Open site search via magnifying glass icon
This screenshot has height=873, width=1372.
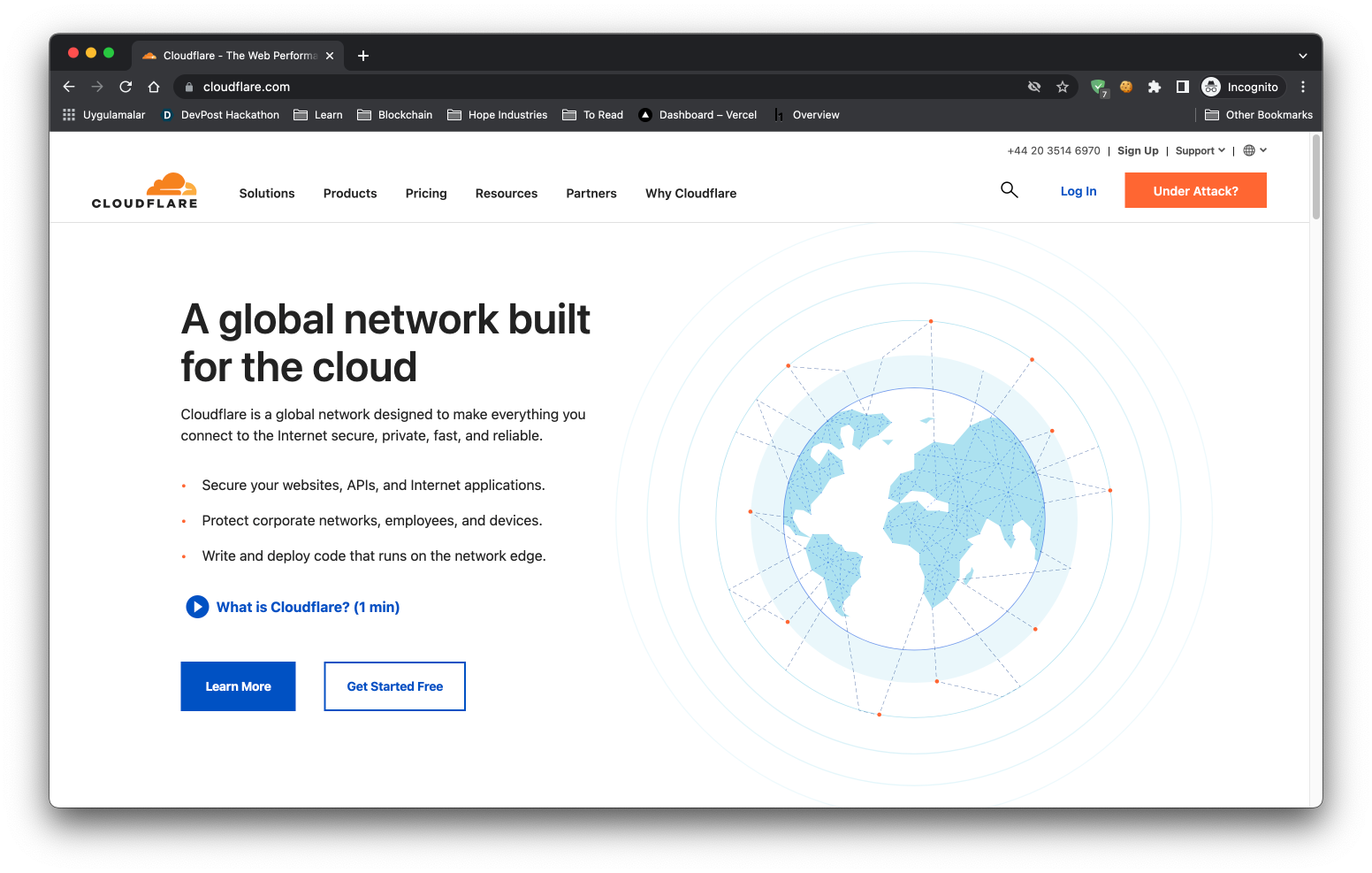(x=1009, y=189)
